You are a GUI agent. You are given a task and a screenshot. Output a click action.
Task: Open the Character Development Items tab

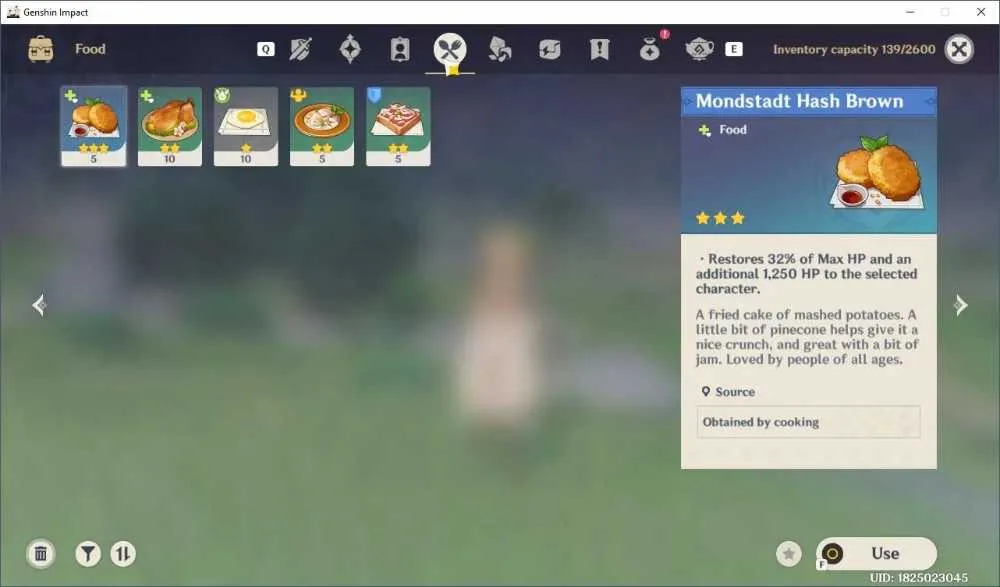400,49
